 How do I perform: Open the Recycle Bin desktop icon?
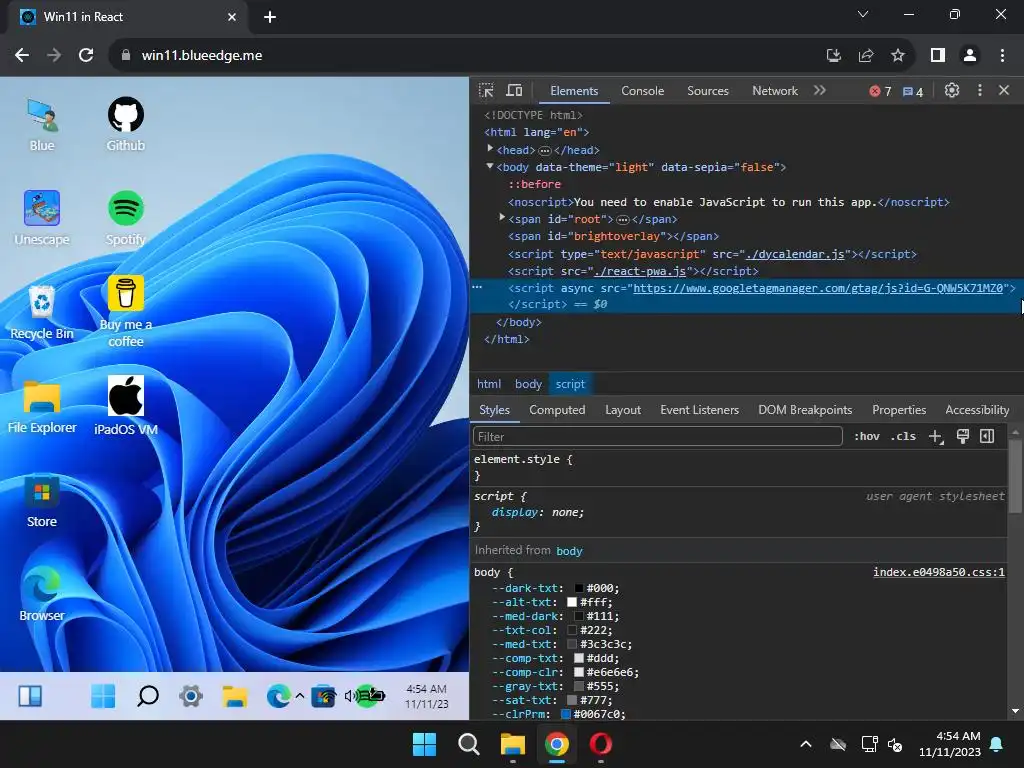42,313
